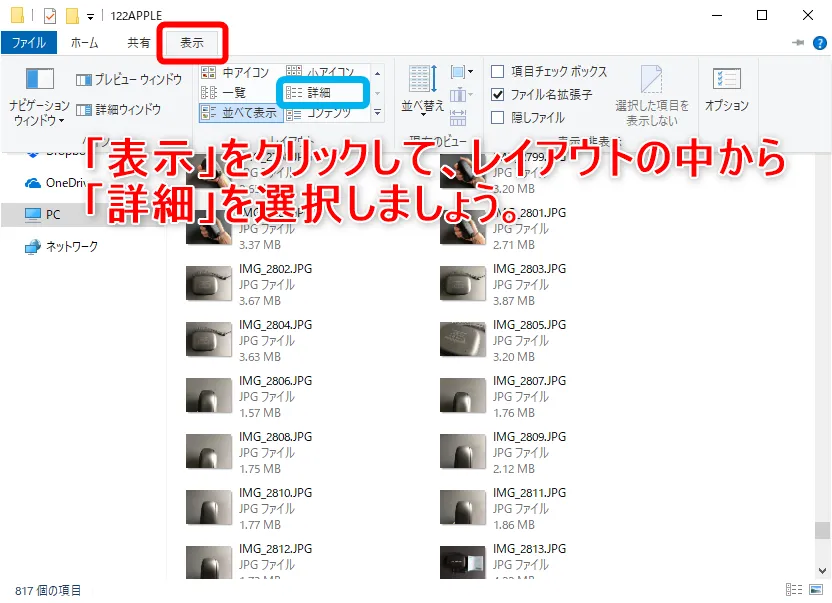
Task: Select the 一覧 layout
Action: click(223, 92)
